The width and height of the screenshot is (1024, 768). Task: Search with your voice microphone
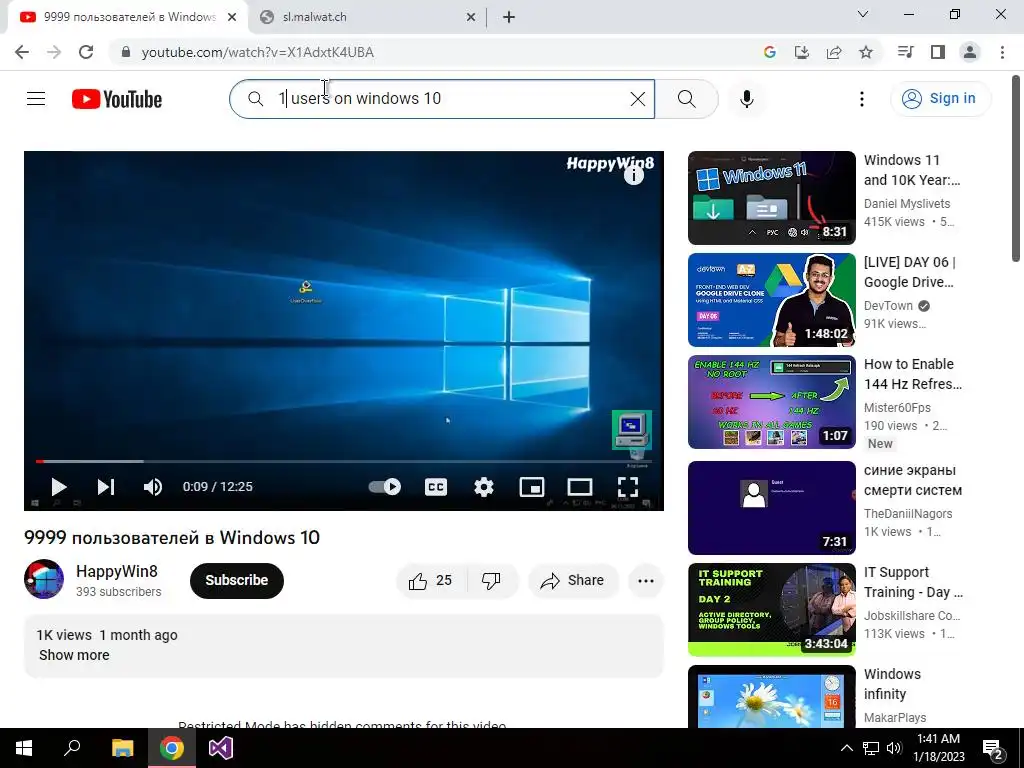pos(746,99)
